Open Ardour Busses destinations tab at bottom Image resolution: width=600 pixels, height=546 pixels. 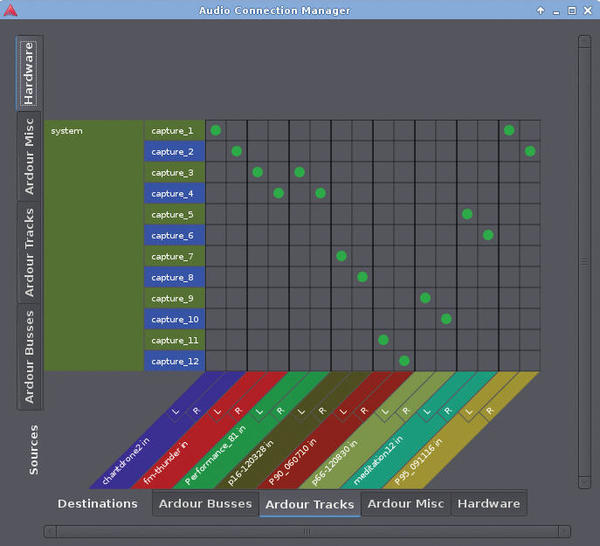[x=205, y=504]
